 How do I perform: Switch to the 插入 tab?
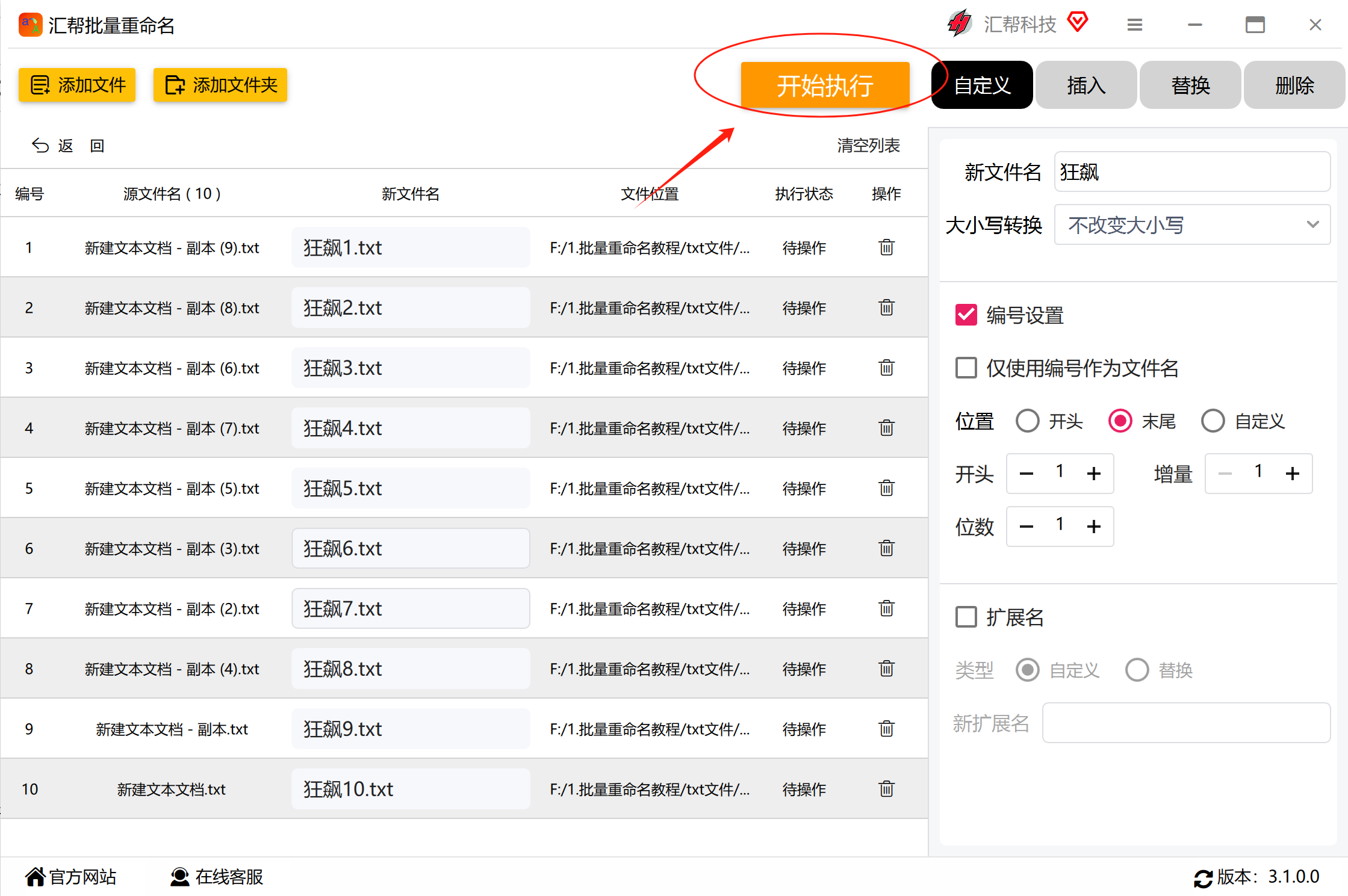point(1086,85)
